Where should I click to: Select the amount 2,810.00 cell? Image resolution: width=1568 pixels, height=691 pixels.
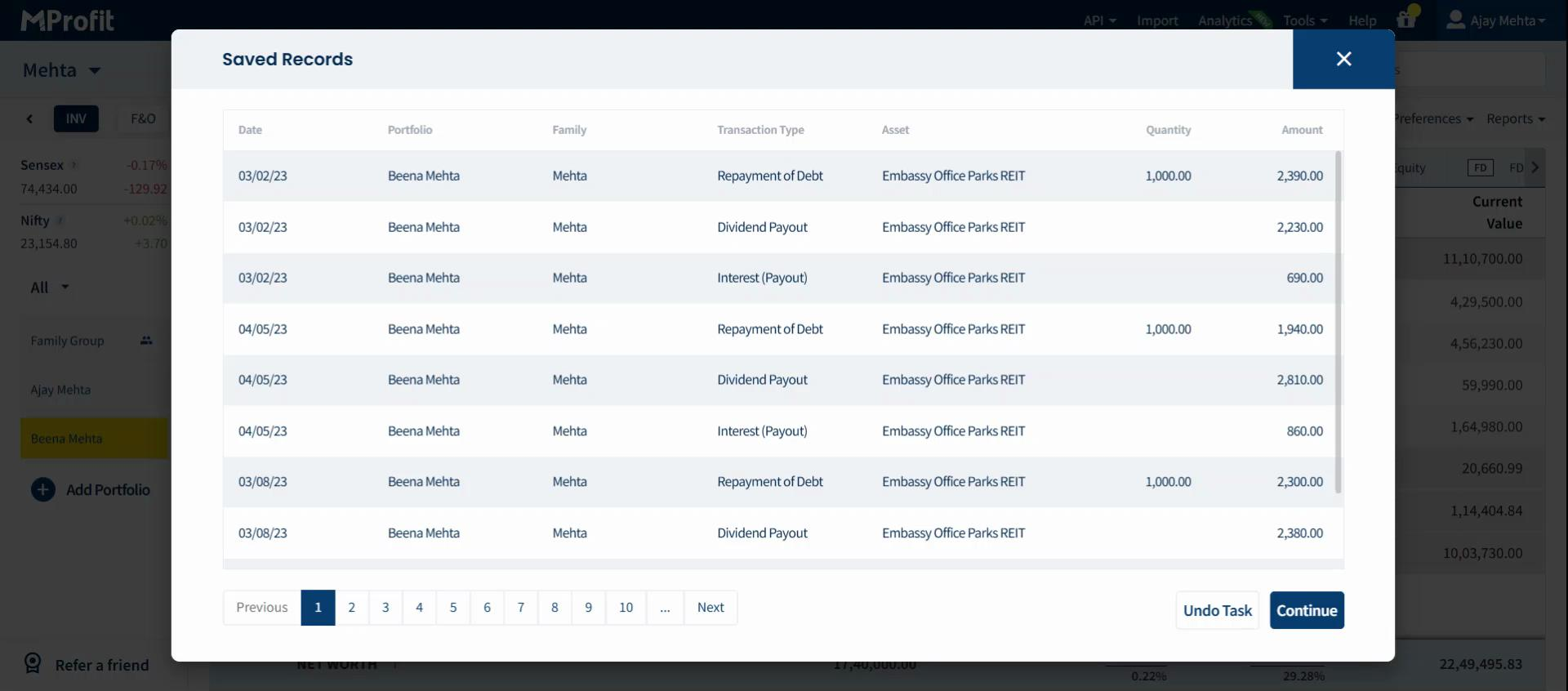coord(1300,380)
